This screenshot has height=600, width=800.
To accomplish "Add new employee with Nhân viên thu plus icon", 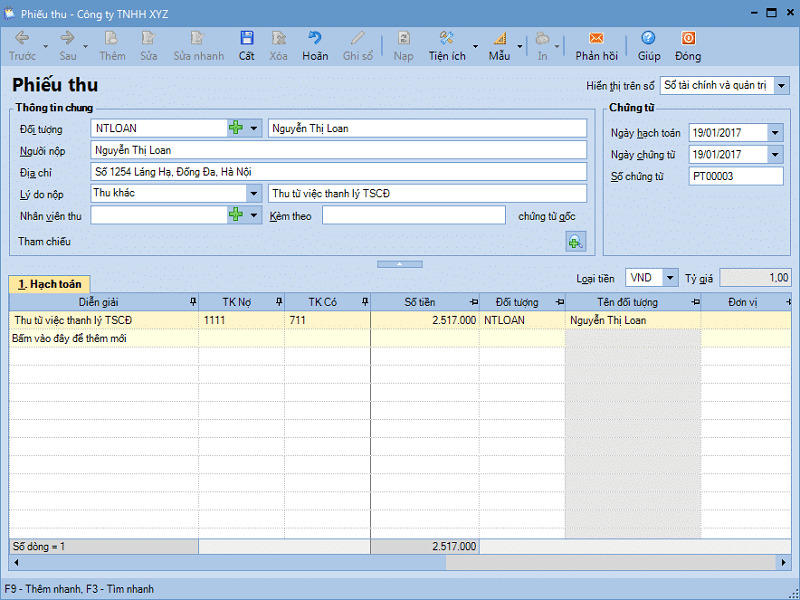I will [x=236, y=215].
